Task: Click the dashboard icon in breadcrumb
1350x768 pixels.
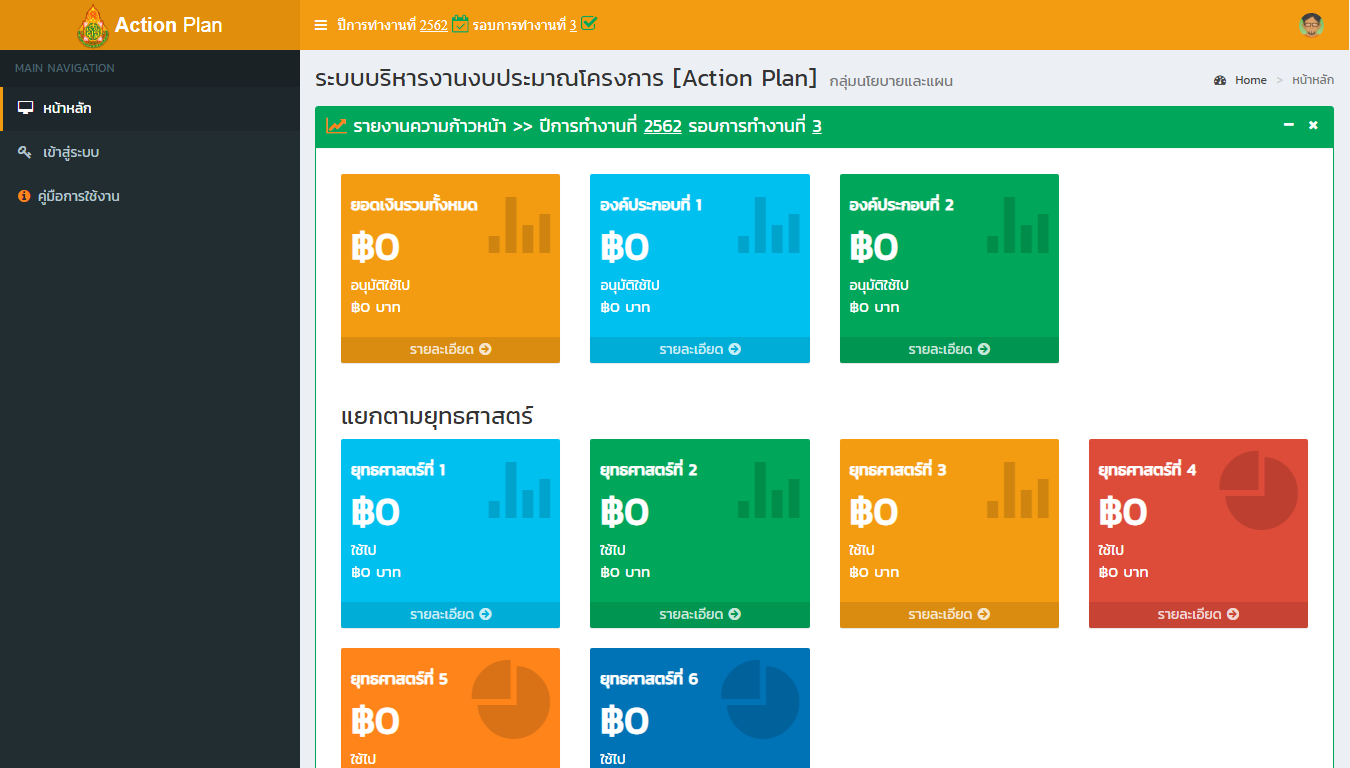Action: pyautogui.click(x=1220, y=80)
